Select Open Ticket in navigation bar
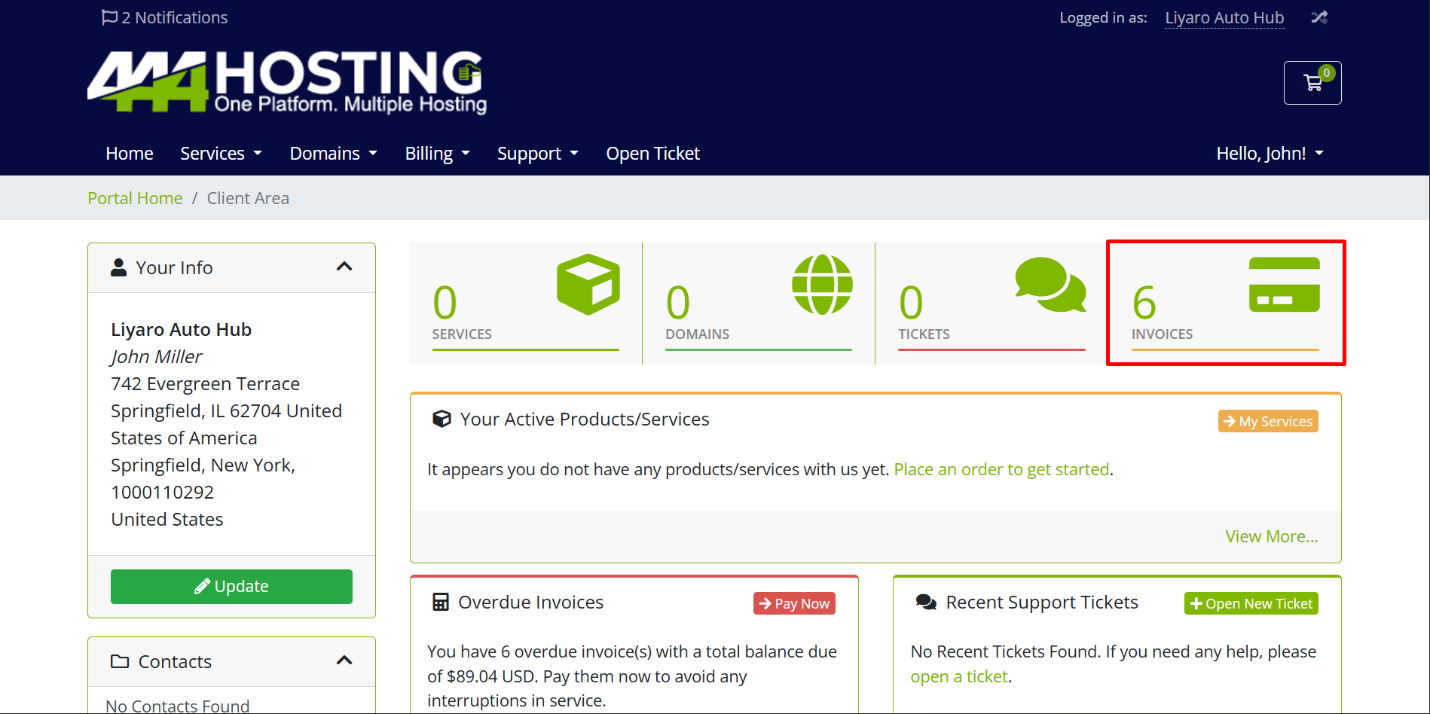 click(x=652, y=153)
